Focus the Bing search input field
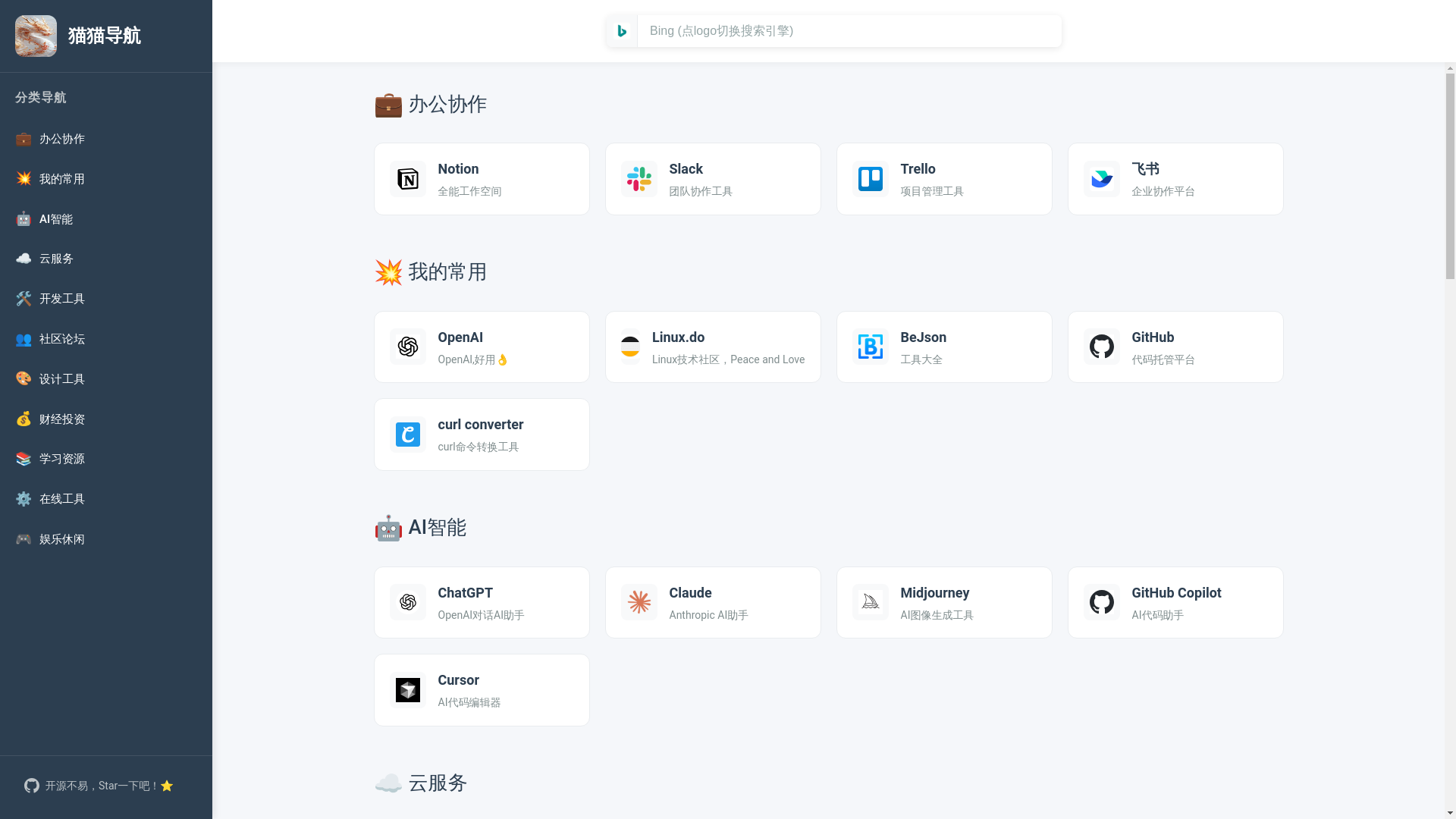1456x819 pixels. (x=849, y=31)
